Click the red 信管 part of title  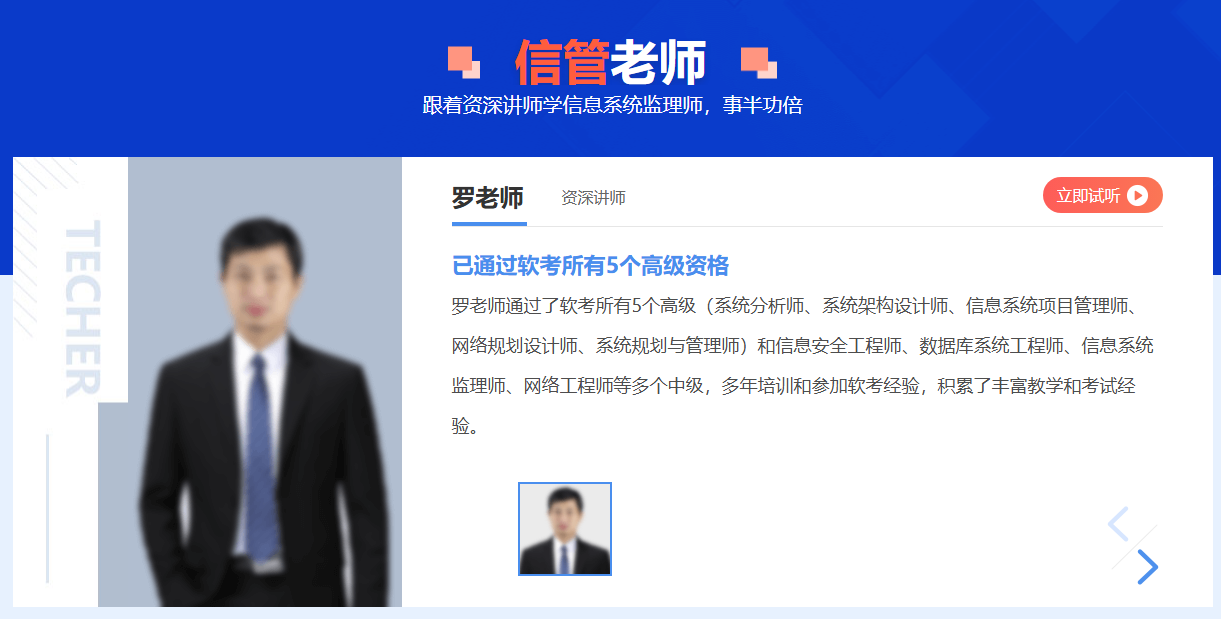point(562,62)
